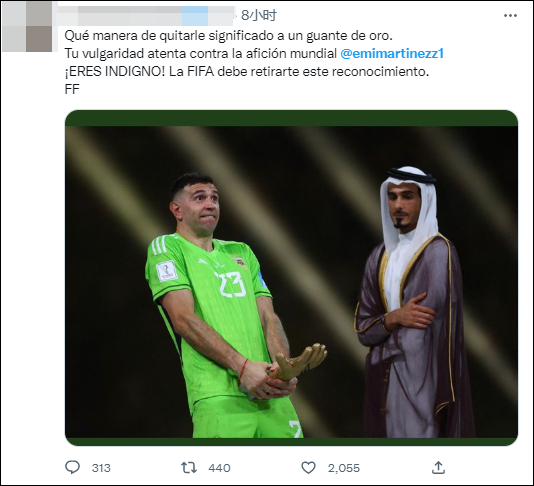Open the attached photo in the tweet

292,278
